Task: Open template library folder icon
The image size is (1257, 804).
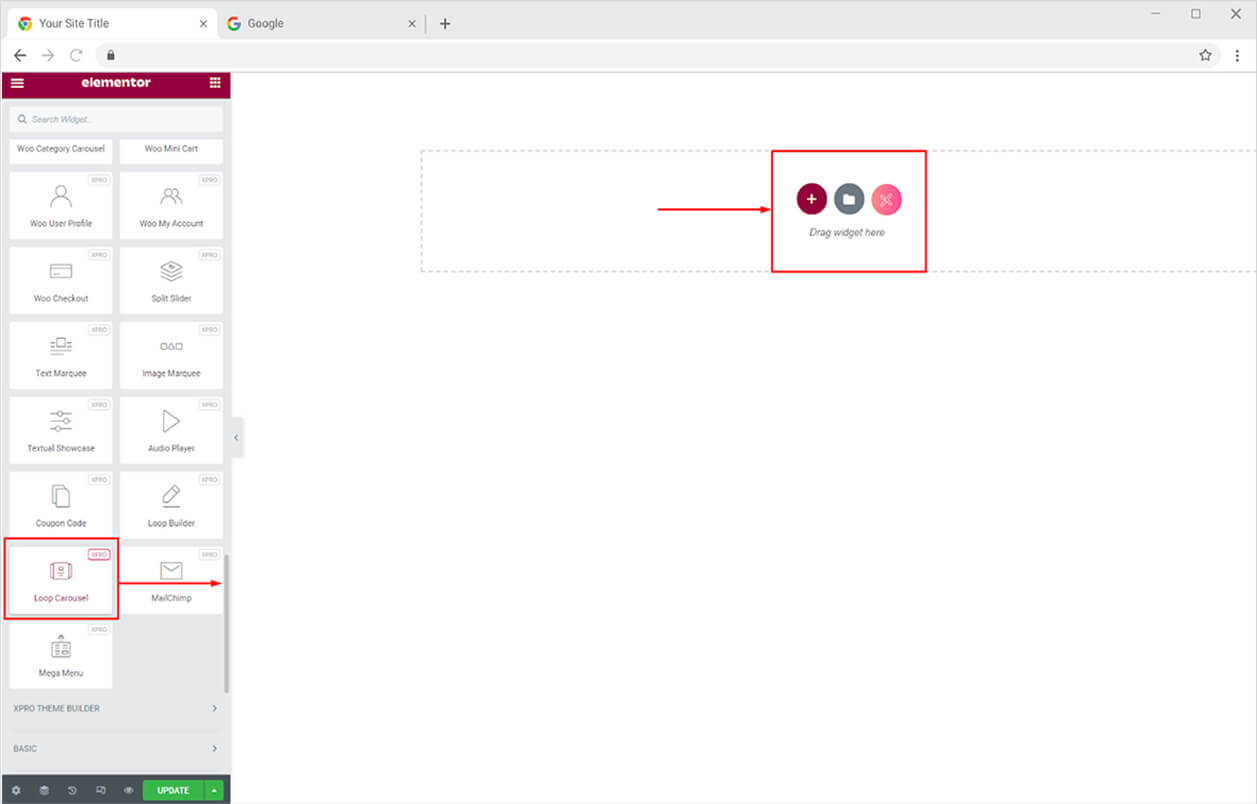Action: click(848, 199)
